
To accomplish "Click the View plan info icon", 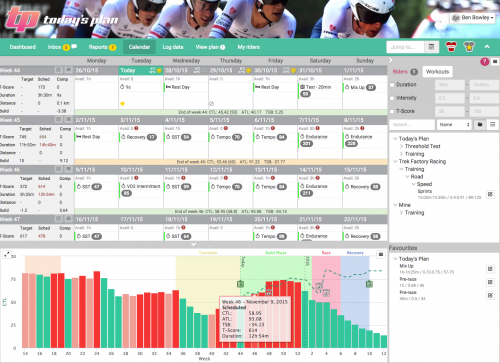I will (223, 47).
